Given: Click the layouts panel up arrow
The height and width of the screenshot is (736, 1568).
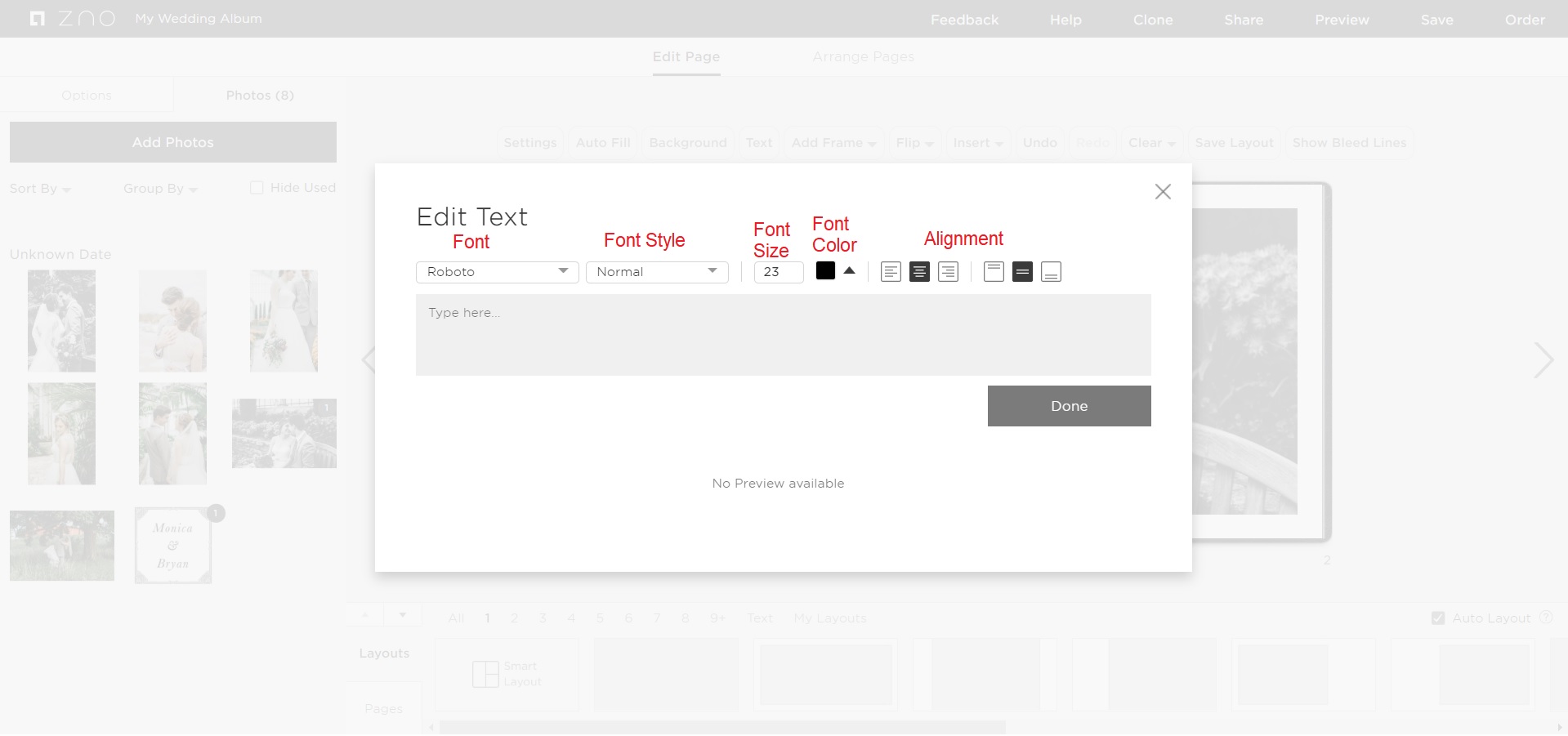Looking at the screenshot, I should (365, 615).
